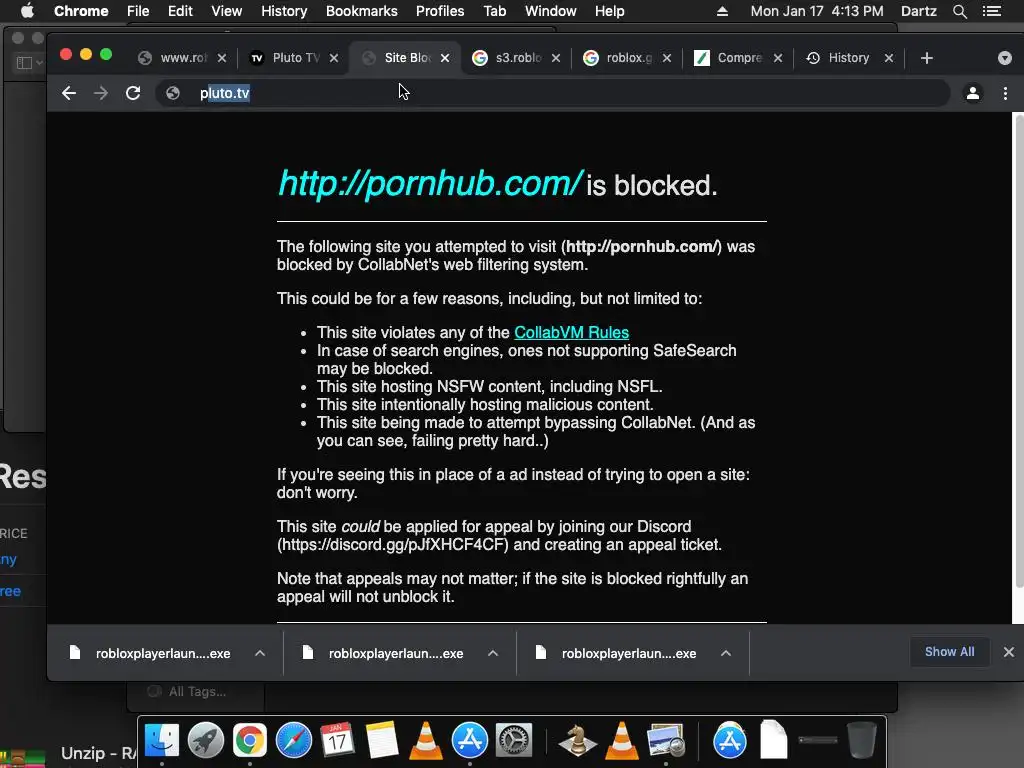Viewport: 1024px width, 768px height.
Task: Close the Site Blocked tab
Action: (x=445, y=58)
